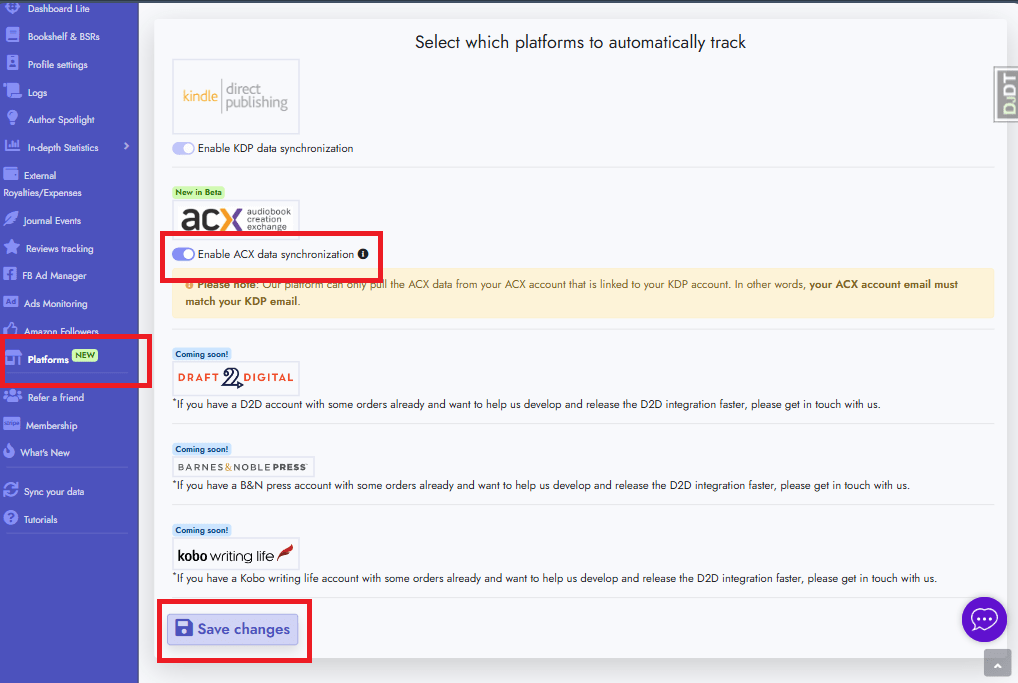Click the NEW badge beside Platforms
Screen dimensions: 1018x683
[85, 355]
